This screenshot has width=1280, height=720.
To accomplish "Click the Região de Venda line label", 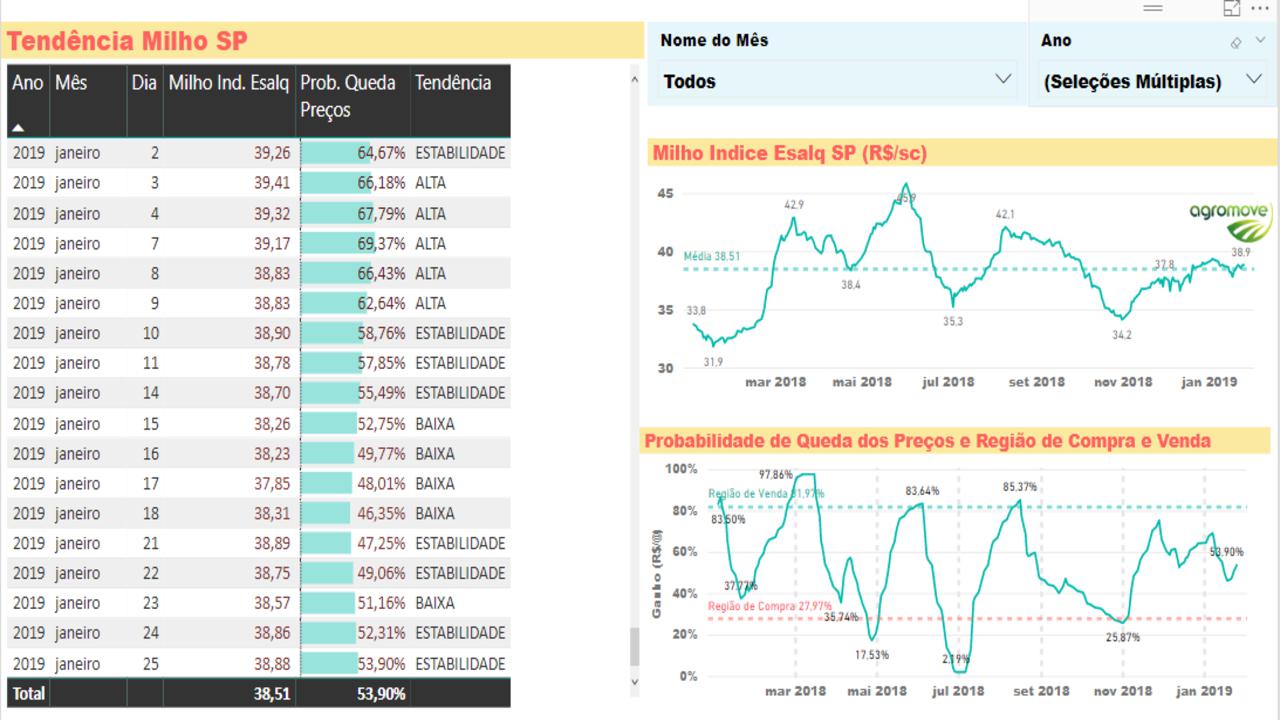I will click(766, 493).
